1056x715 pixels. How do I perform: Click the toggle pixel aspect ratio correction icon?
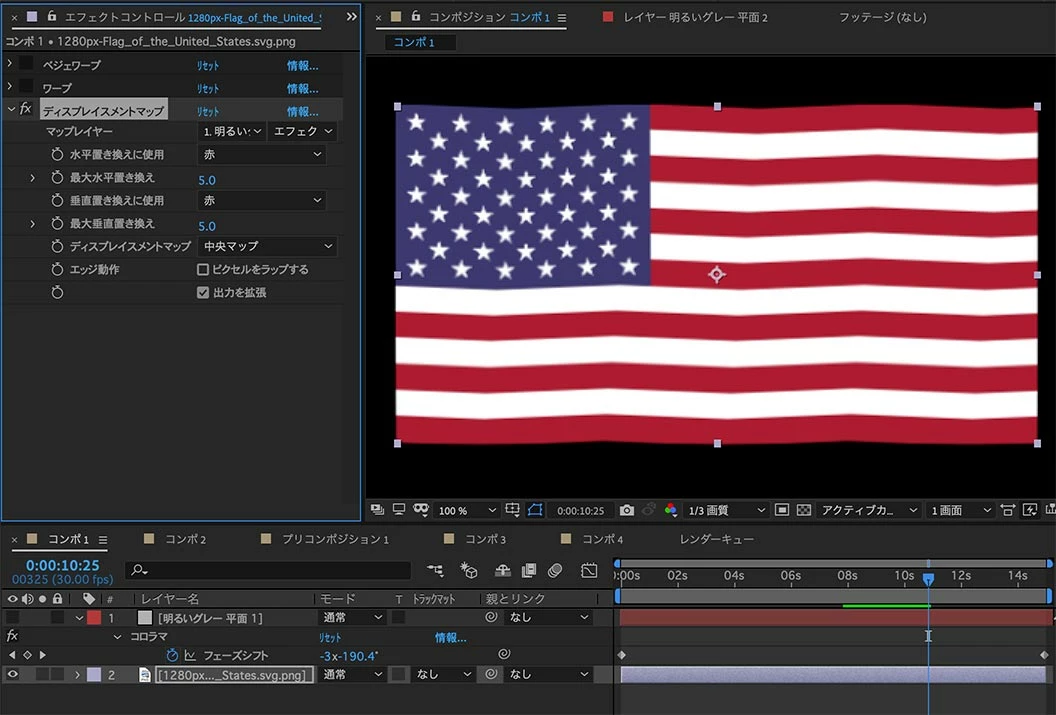[1008, 510]
